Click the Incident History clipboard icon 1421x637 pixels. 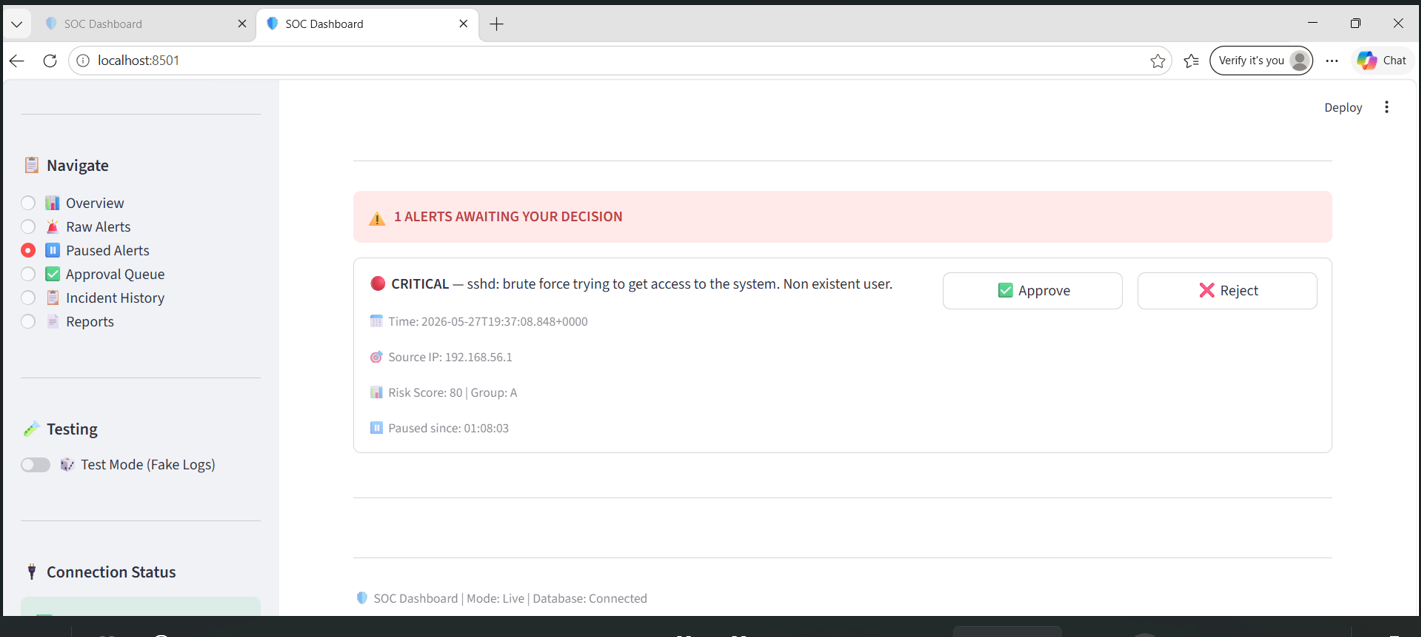pos(53,298)
